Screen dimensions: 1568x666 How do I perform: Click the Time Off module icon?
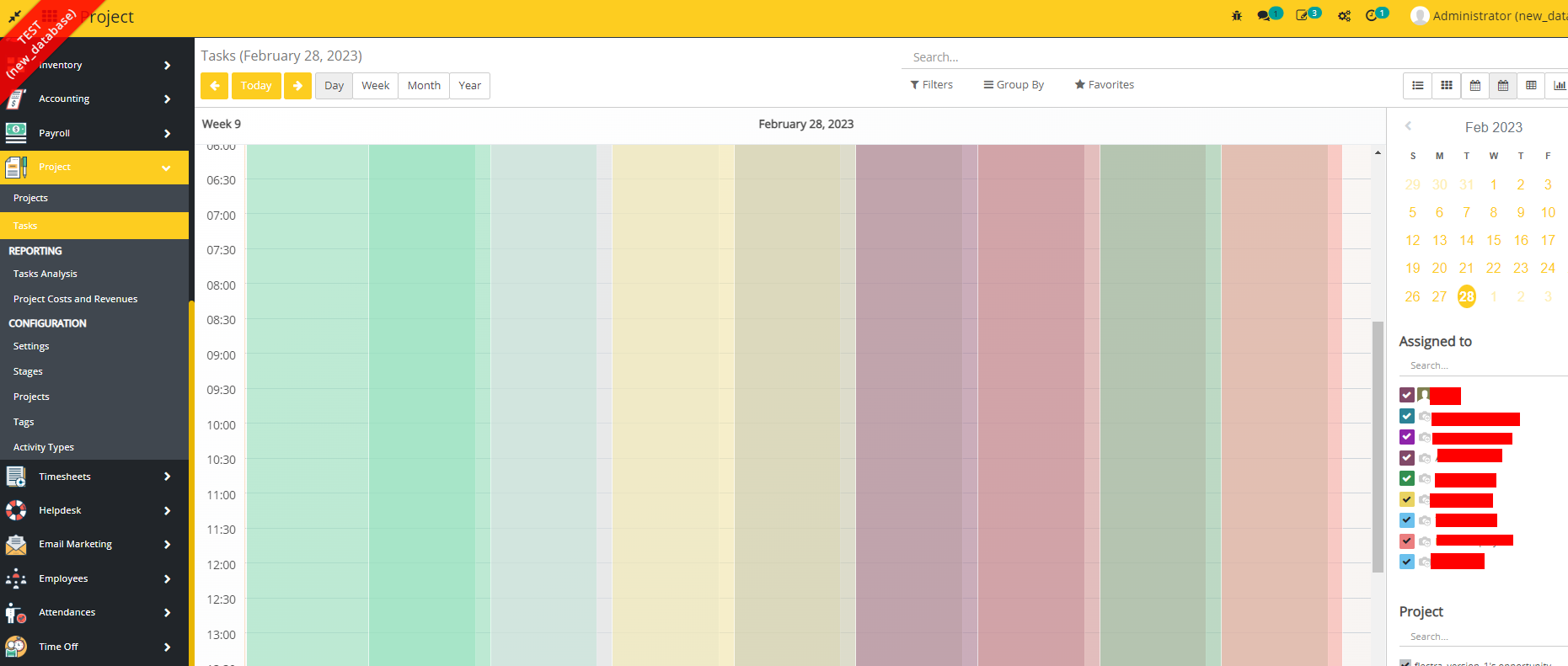point(16,647)
